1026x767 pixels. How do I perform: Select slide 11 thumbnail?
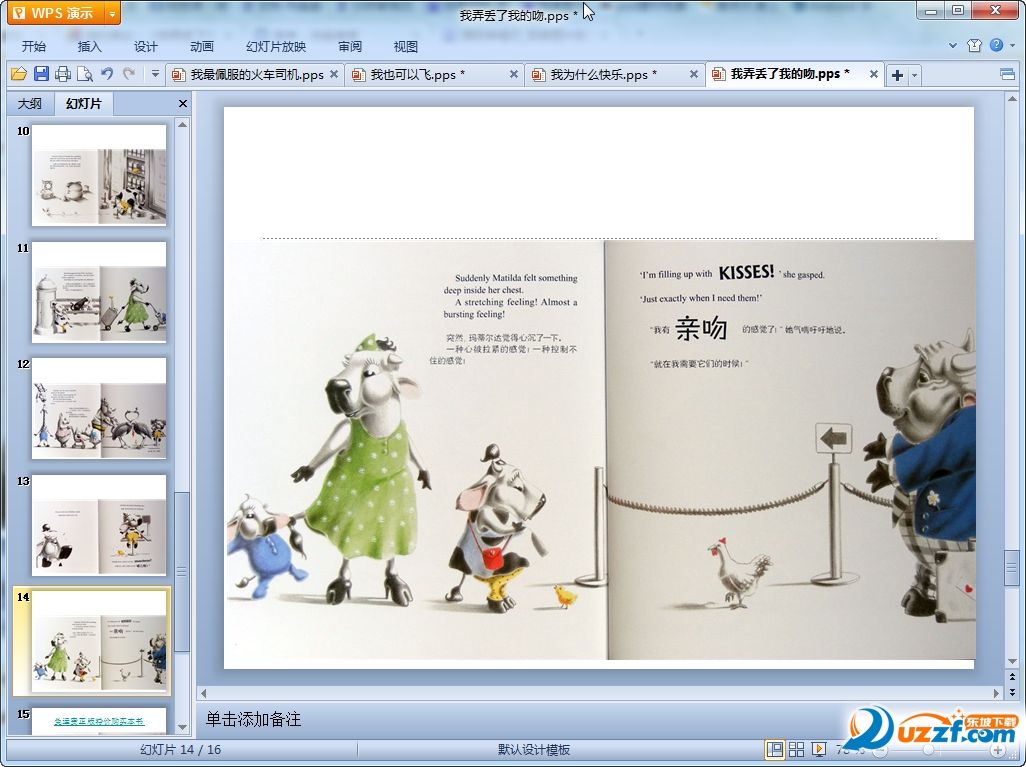(x=99, y=292)
